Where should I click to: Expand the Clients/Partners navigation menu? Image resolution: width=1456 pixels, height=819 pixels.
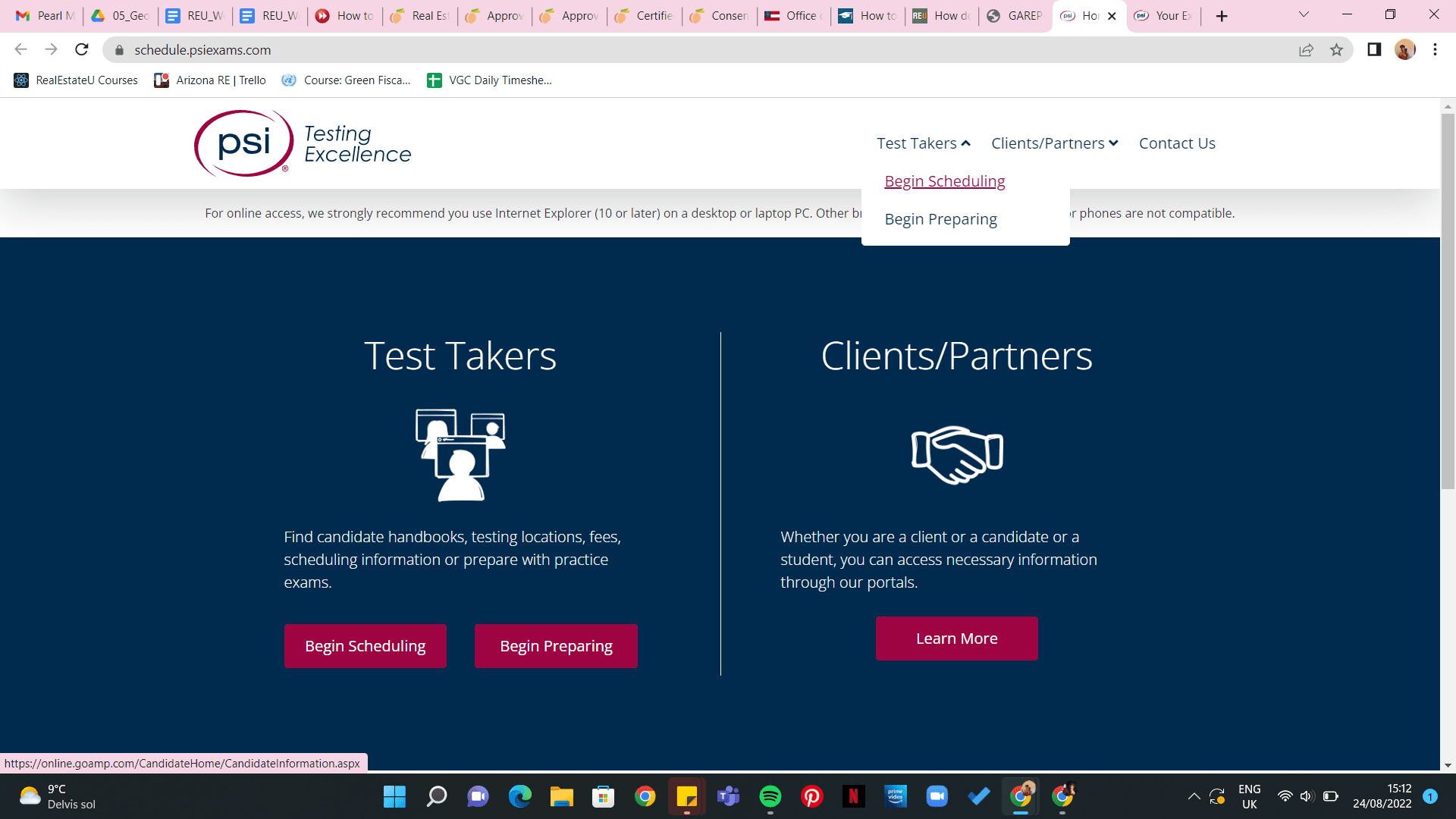coord(1055,143)
